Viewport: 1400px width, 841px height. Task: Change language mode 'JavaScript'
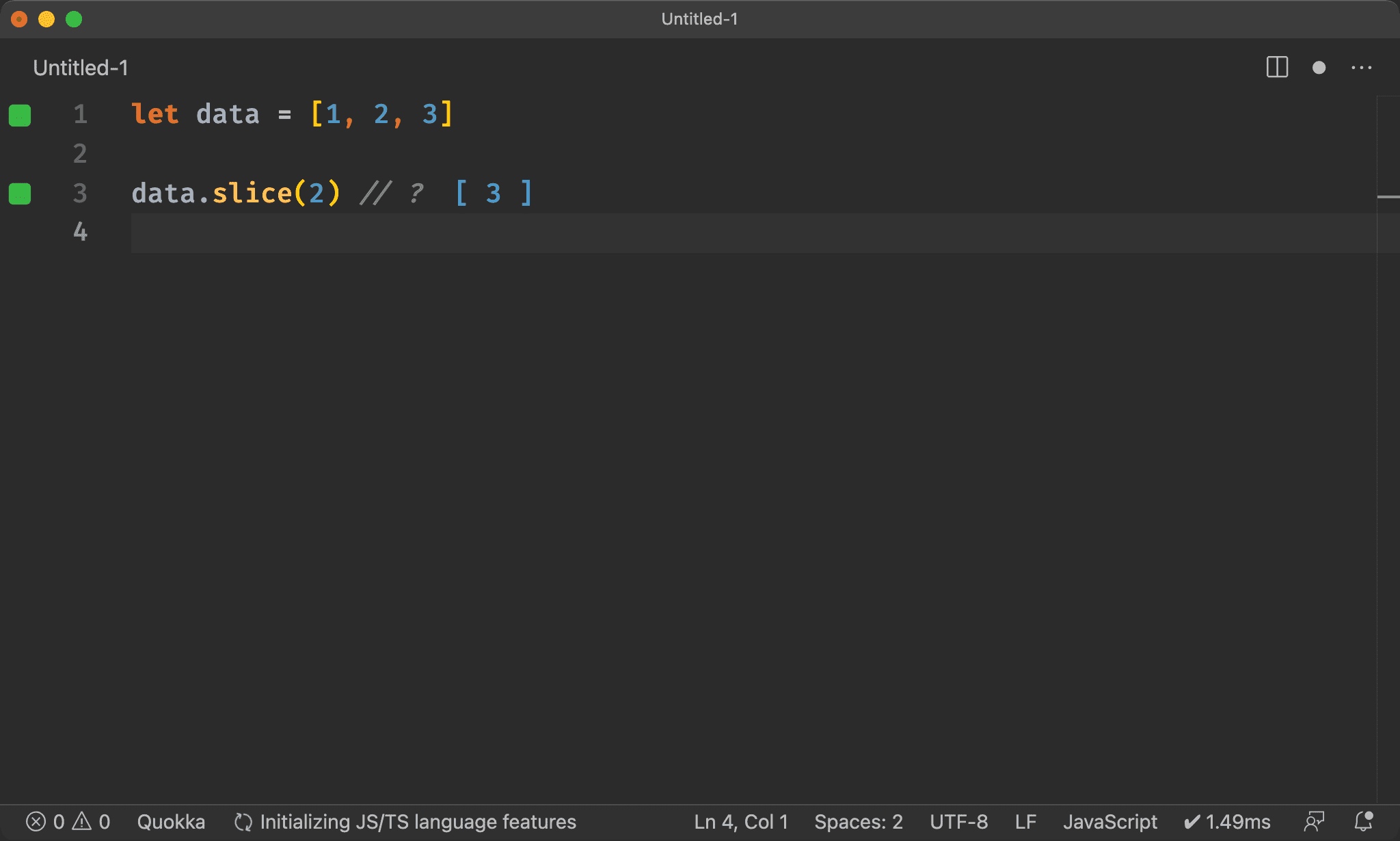[x=1110, y=821]
